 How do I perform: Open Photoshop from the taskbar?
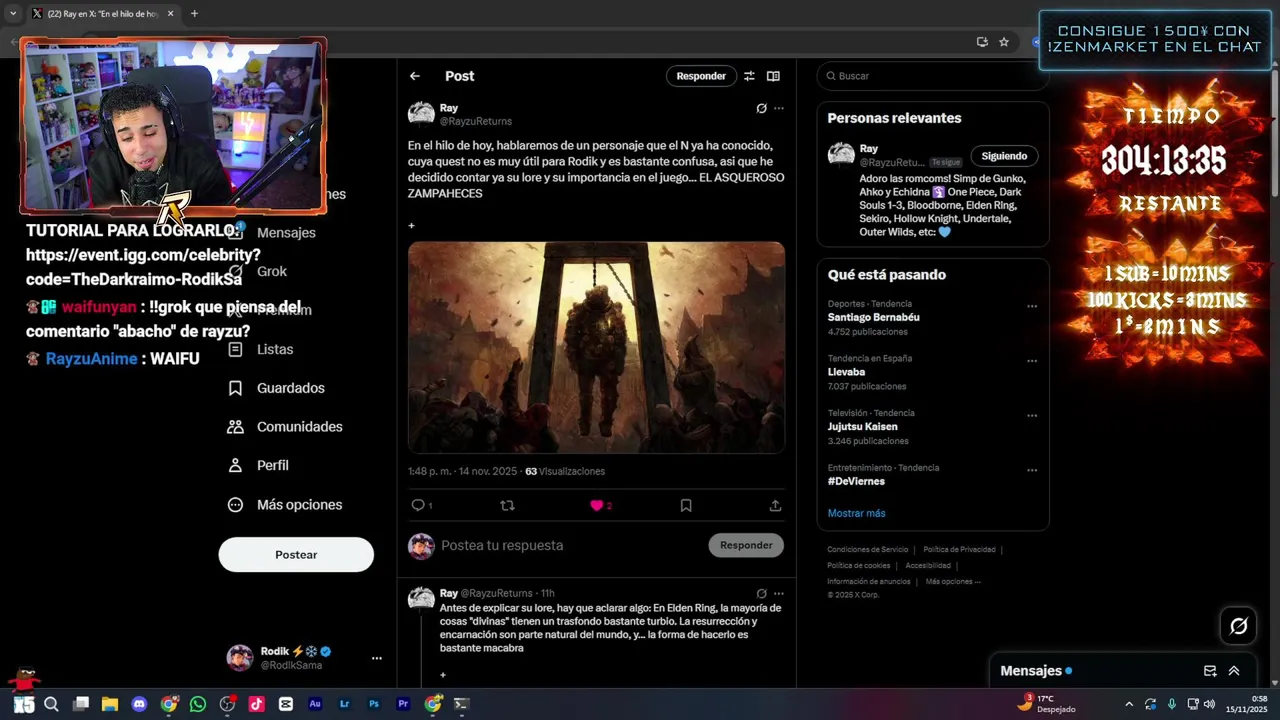374,704
